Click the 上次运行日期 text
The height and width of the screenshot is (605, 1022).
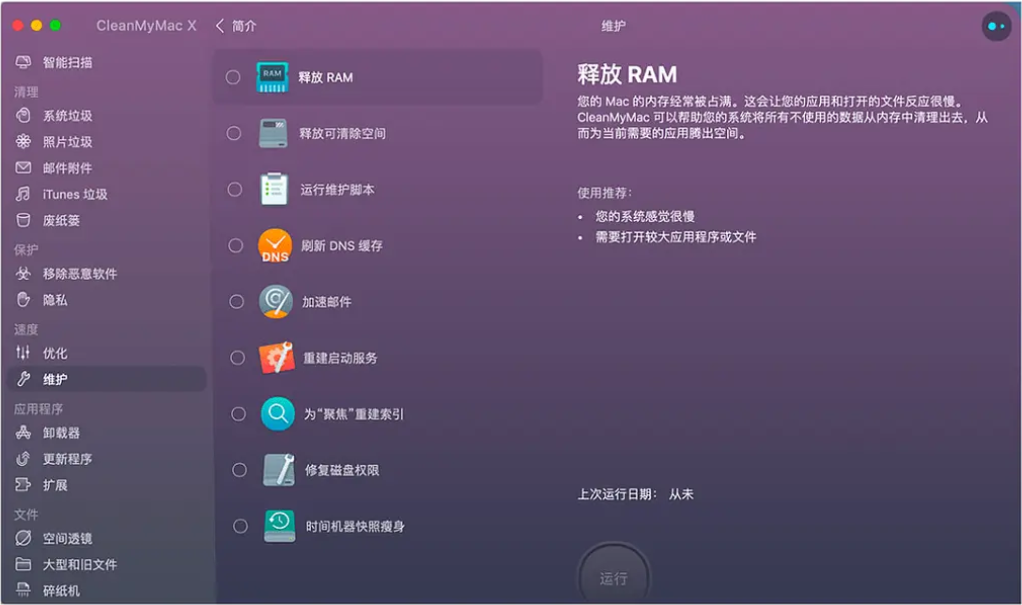pyautogui.click(x=617, y=494)
